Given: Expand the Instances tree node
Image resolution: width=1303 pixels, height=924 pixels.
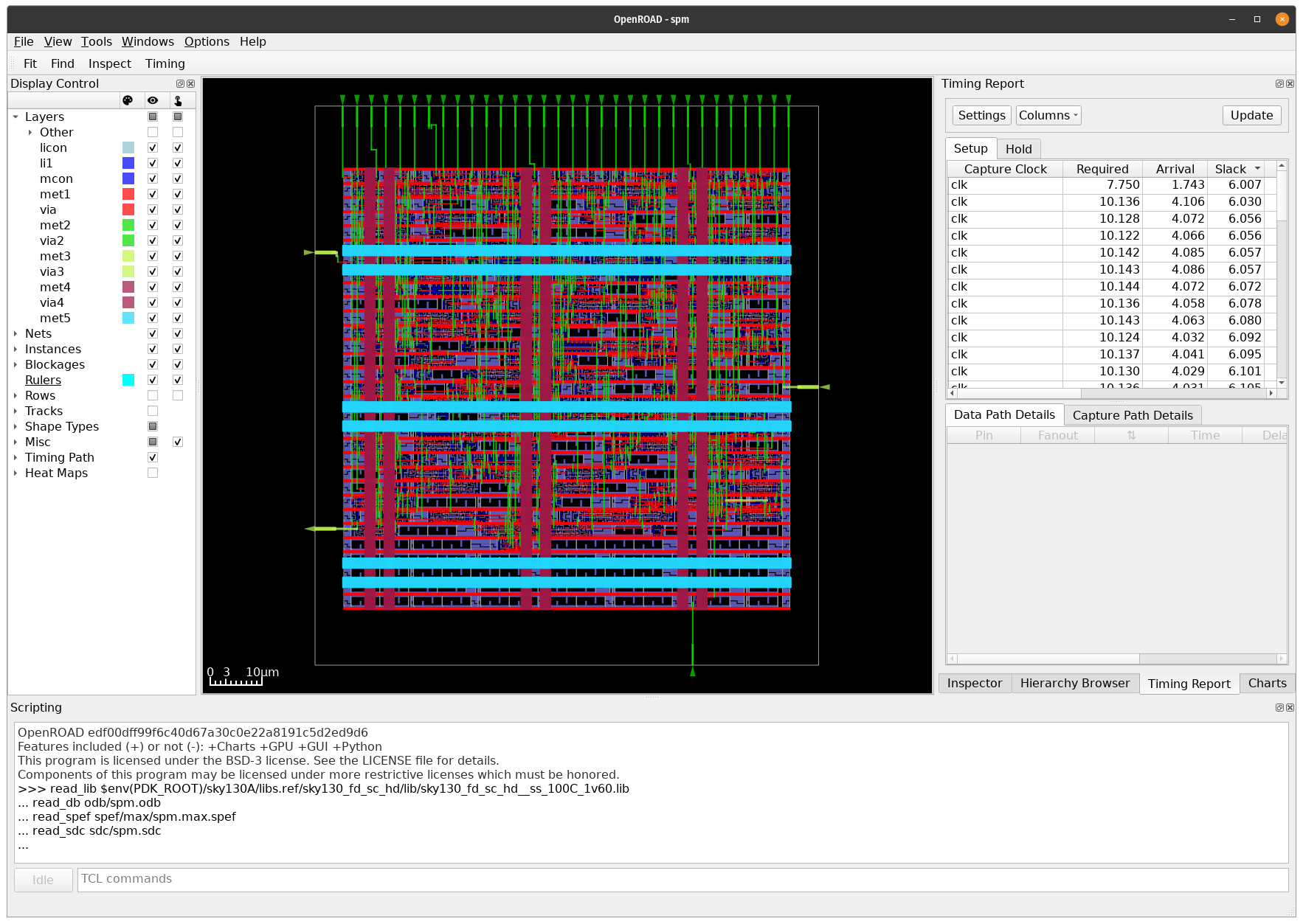Looking at the screenshot, I should [x=15, y=349].
